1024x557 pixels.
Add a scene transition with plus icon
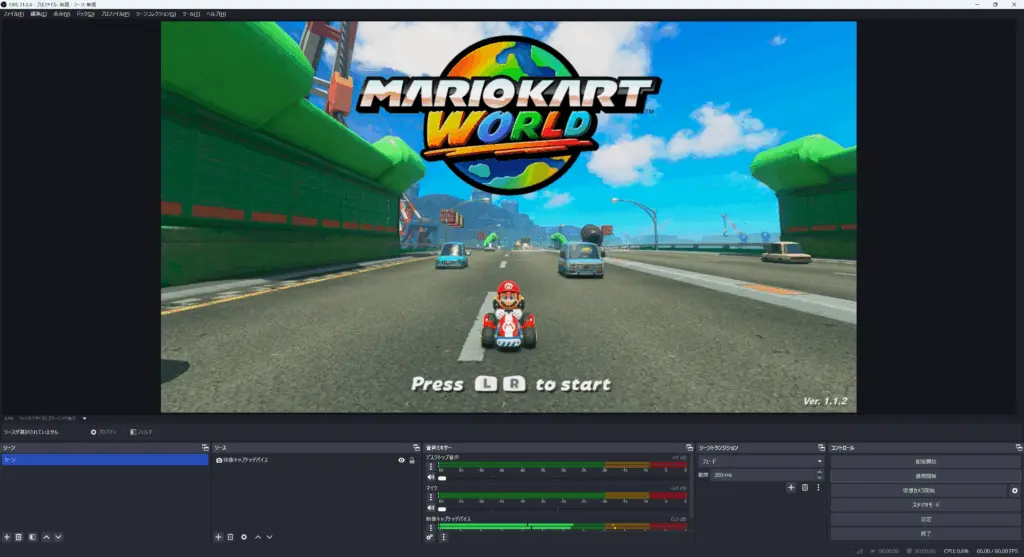click(x=791, y=487)
